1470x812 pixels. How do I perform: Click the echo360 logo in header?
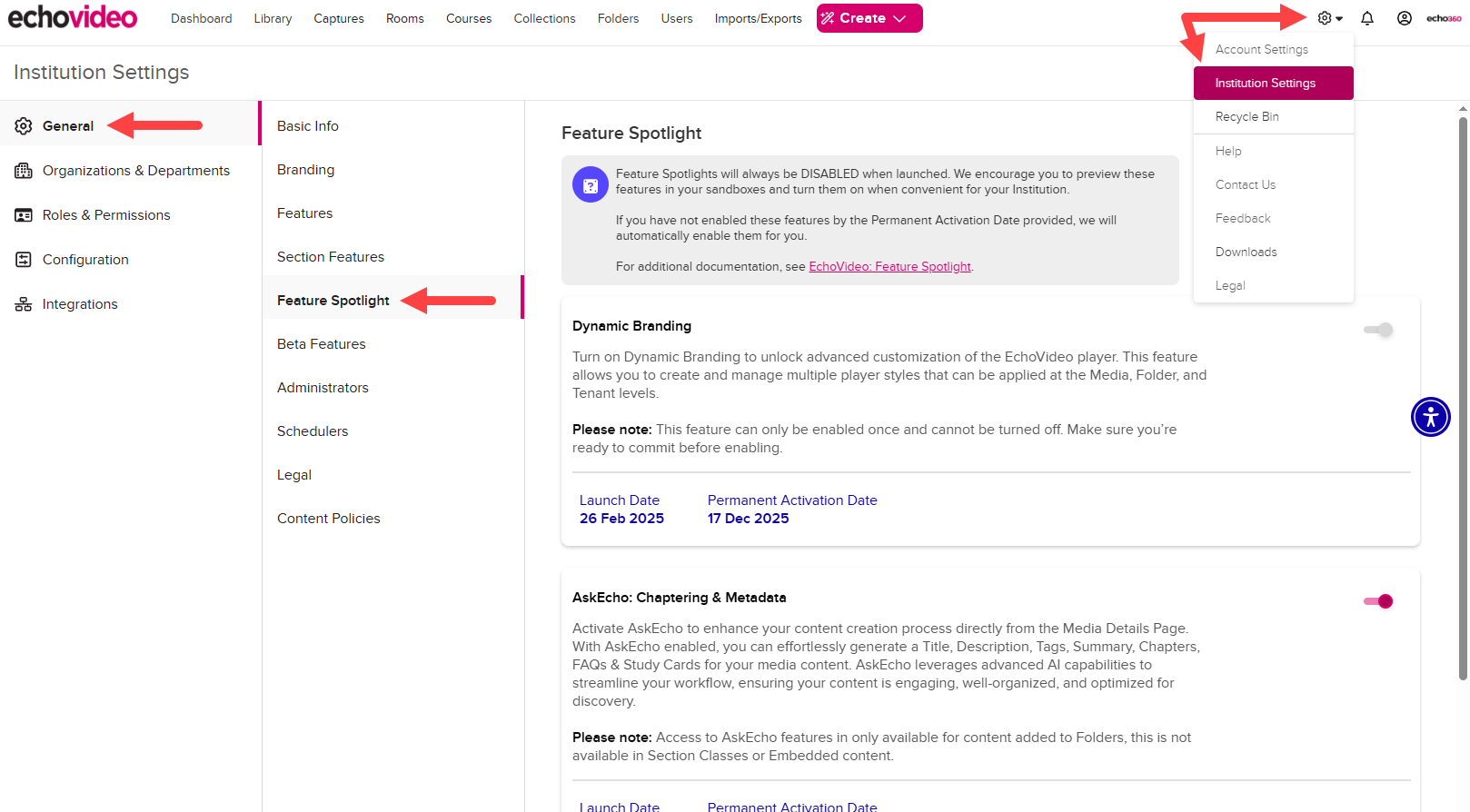1444,18
